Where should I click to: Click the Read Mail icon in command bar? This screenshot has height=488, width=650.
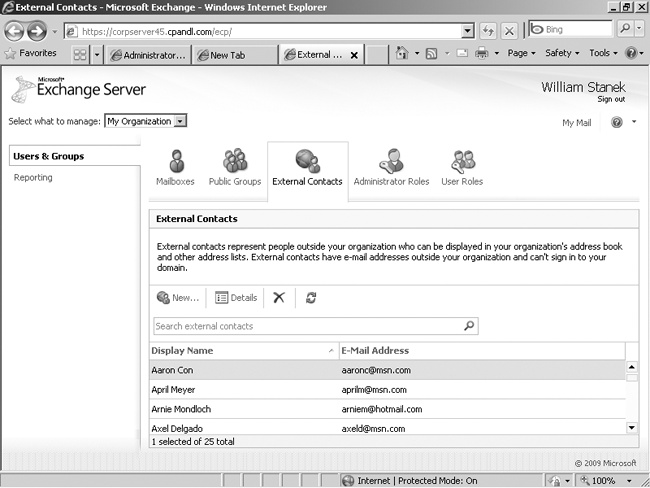click(x=462, y=53)
